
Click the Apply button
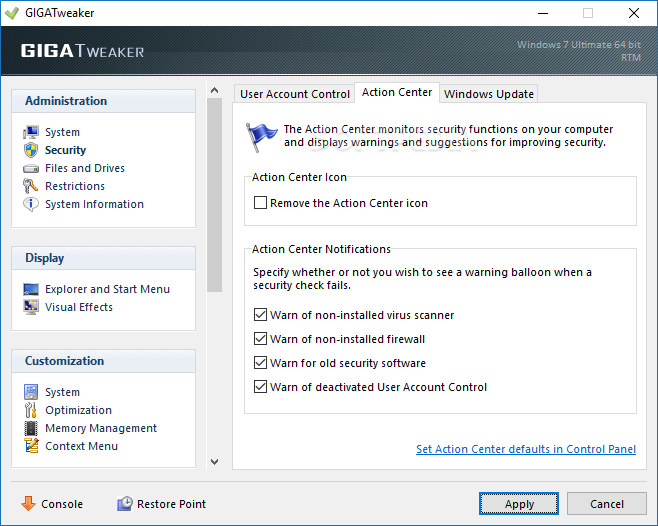[x=519, y=504]
